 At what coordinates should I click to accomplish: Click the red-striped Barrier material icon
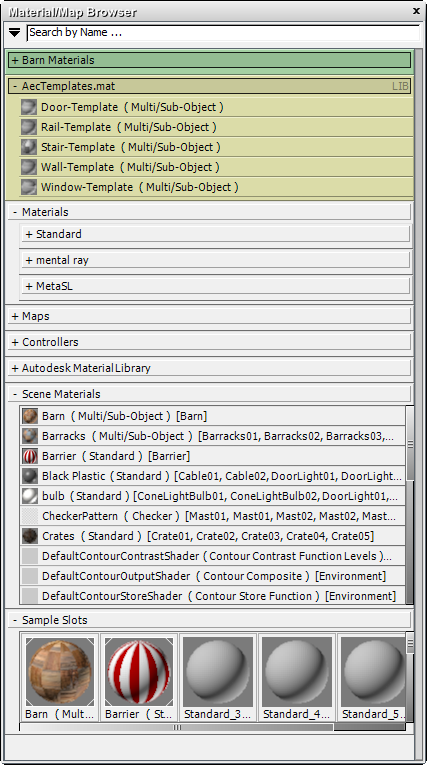pyautogui.click(x=30, y=456)
